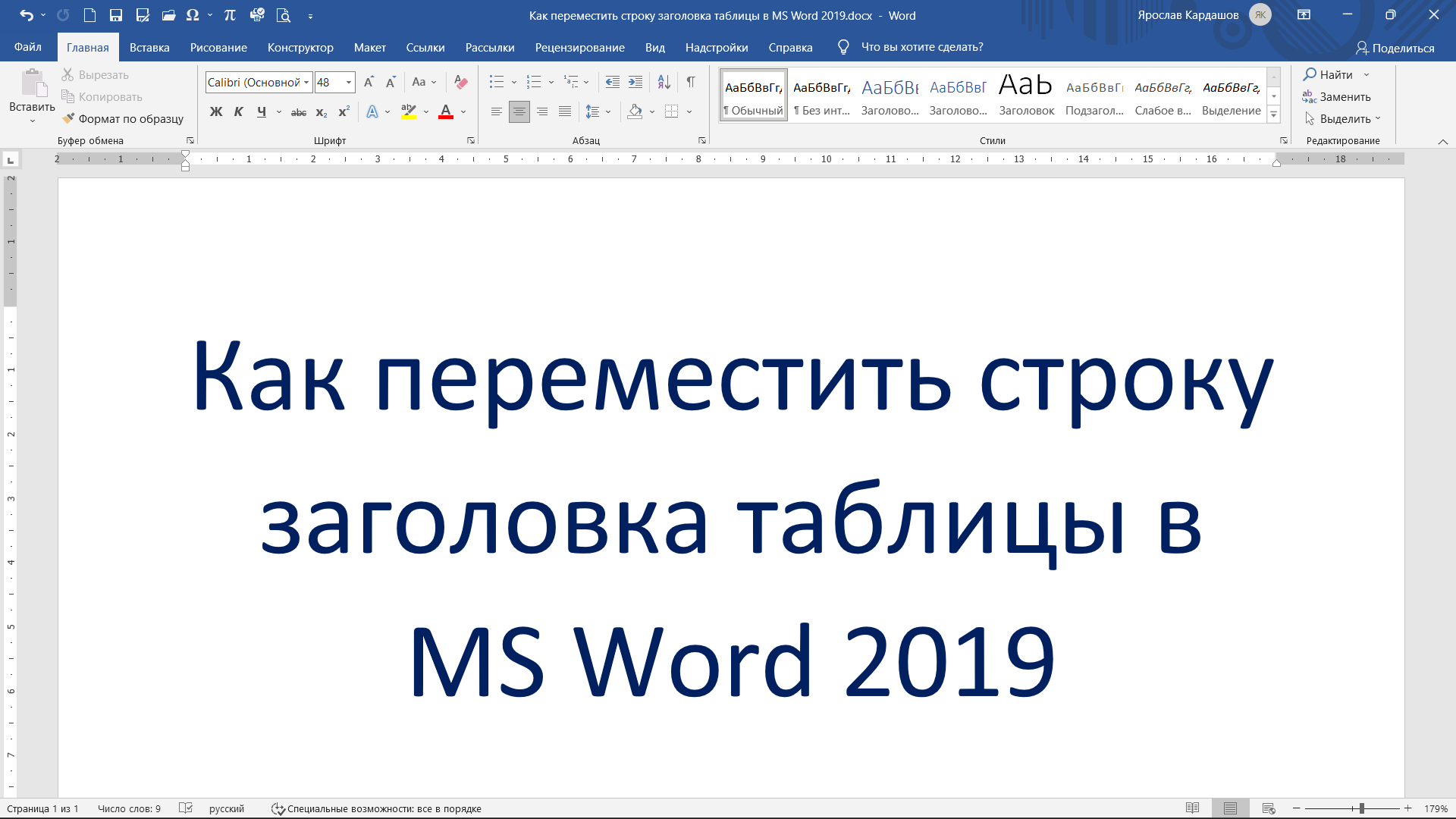This screenshot has height=819, width=1456.
Task: Toggle center alignment button
Action: point(519,112)
